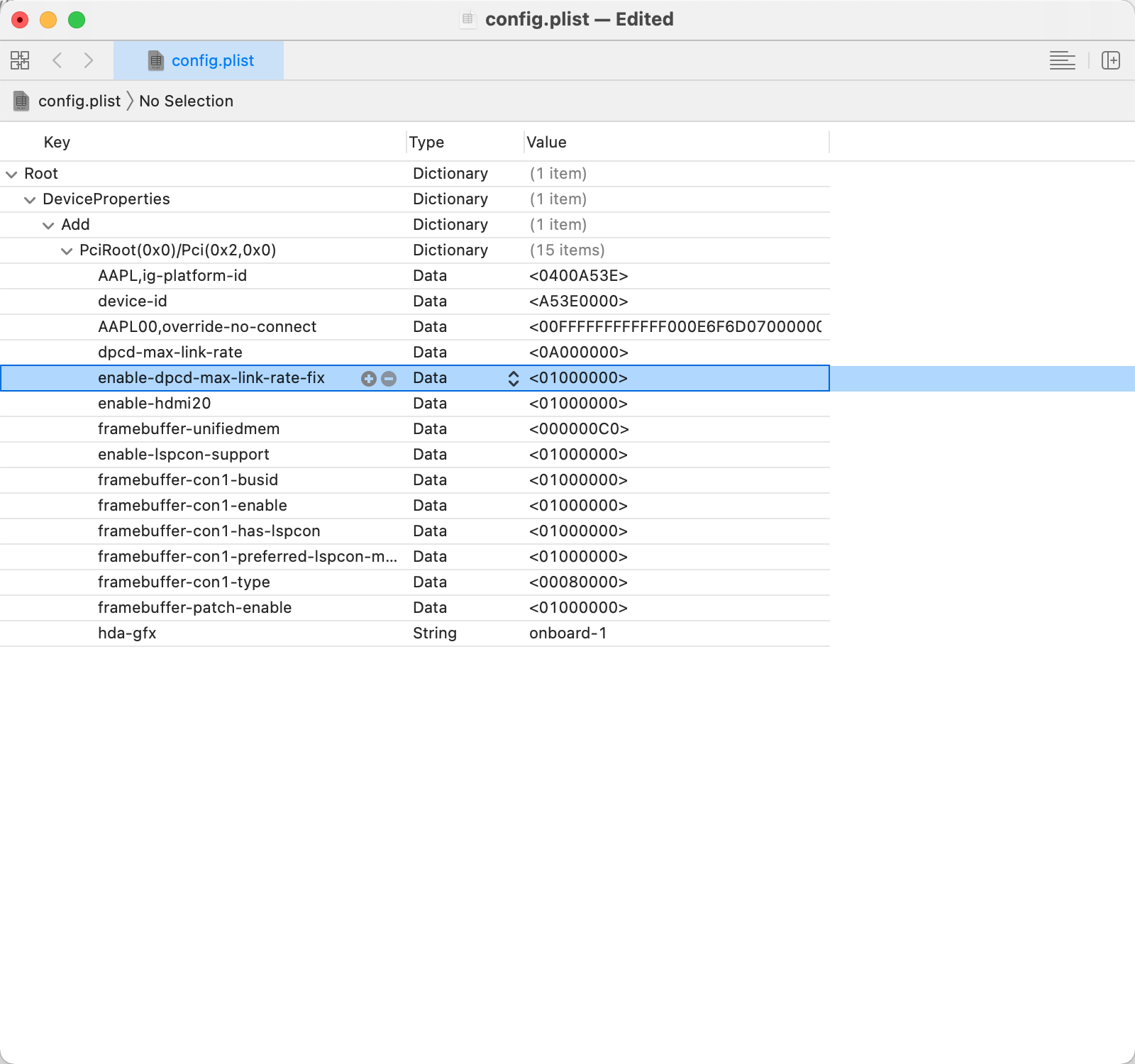This screenshot has width=1135, height=1064.
Task: Select the enable-hdmi20 row
Action: 213,403
